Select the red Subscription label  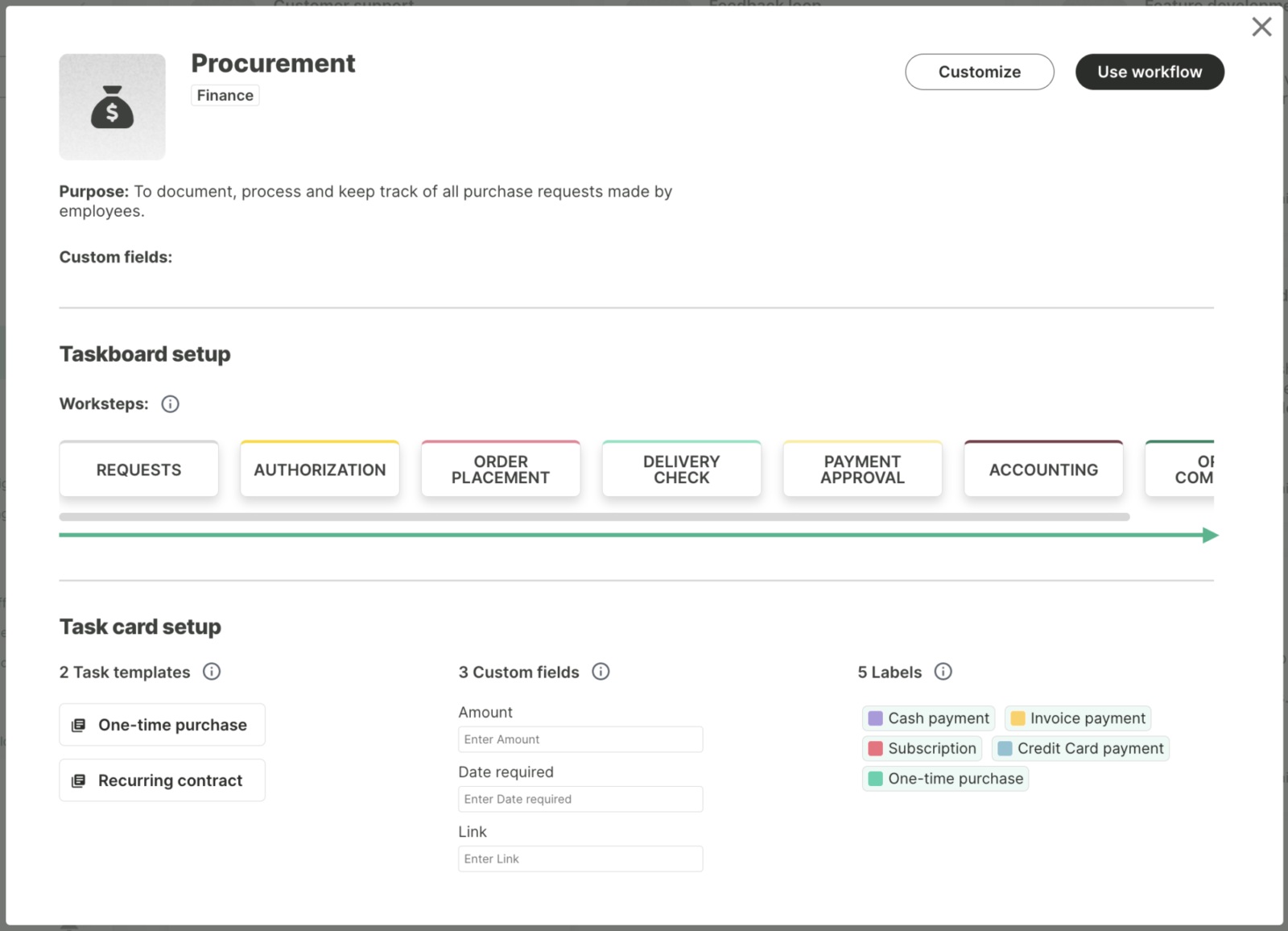point(922,749)
